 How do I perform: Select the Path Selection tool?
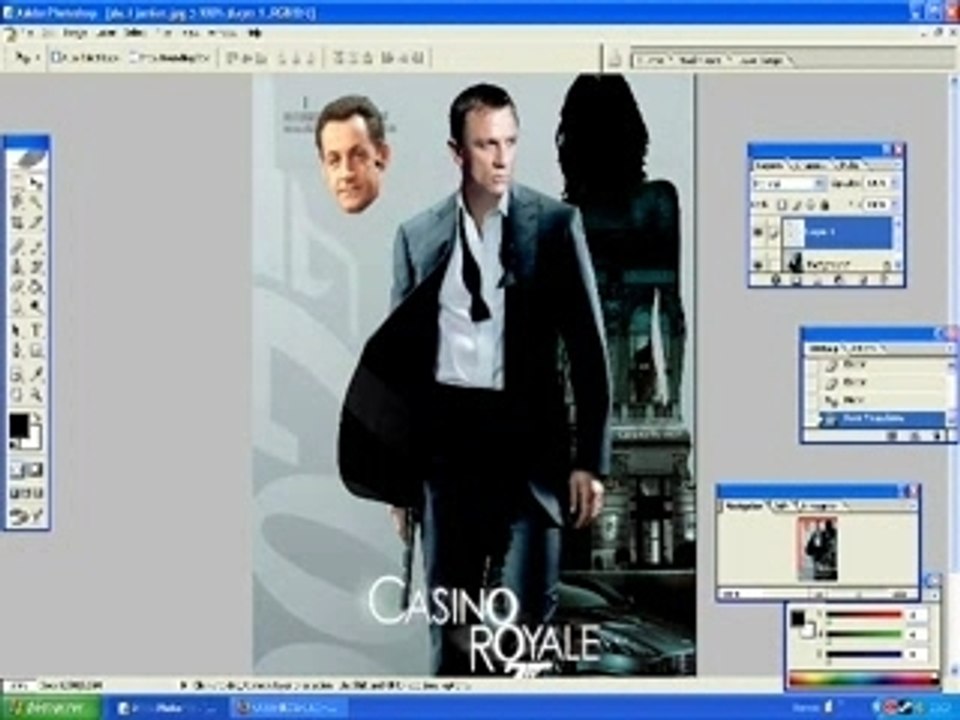pos(17,331)
